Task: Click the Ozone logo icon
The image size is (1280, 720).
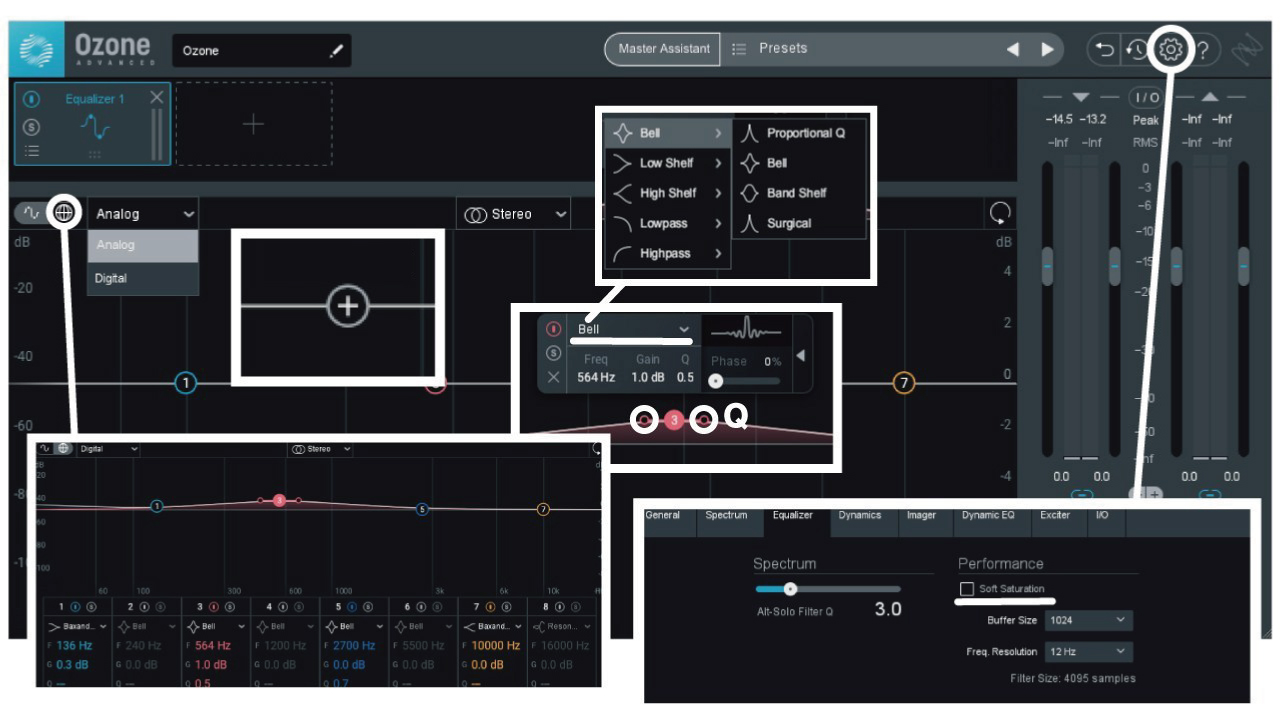Action: pyautogui.click(x=37, y=50)
